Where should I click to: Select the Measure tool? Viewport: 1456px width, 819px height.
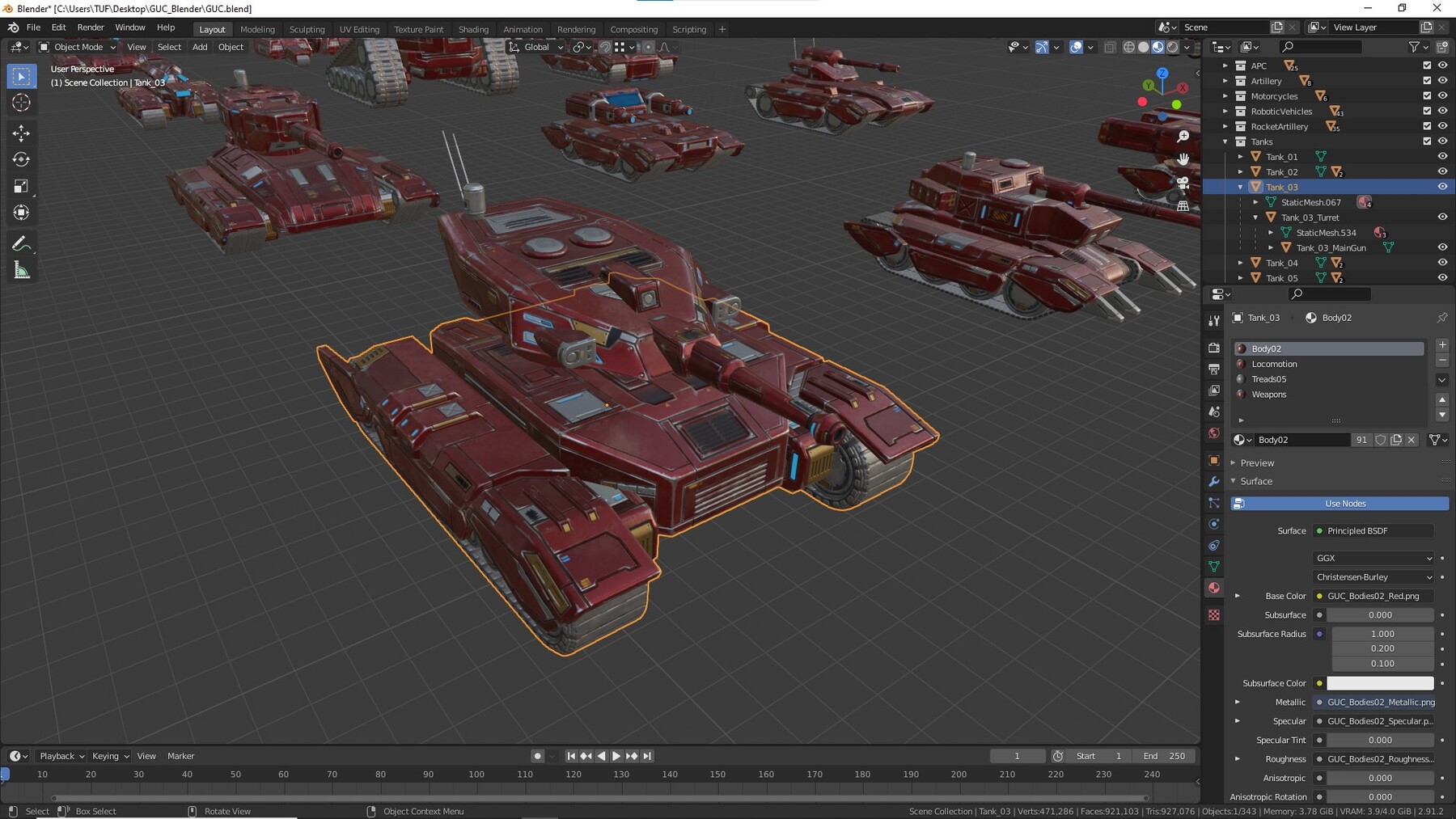tap(21, 269)
